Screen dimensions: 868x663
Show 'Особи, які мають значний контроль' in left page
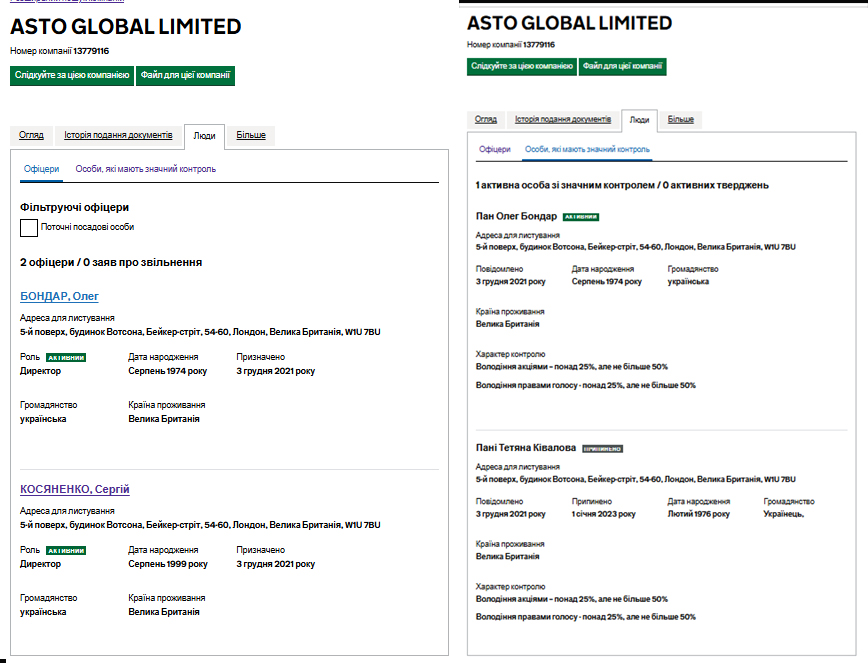point(145,169)
